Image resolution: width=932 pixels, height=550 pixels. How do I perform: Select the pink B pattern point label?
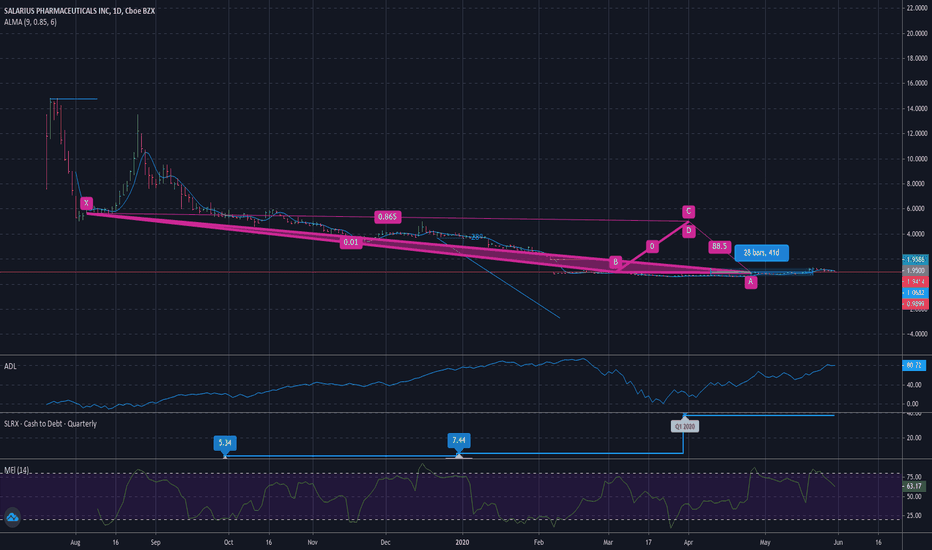coord(615,262)
